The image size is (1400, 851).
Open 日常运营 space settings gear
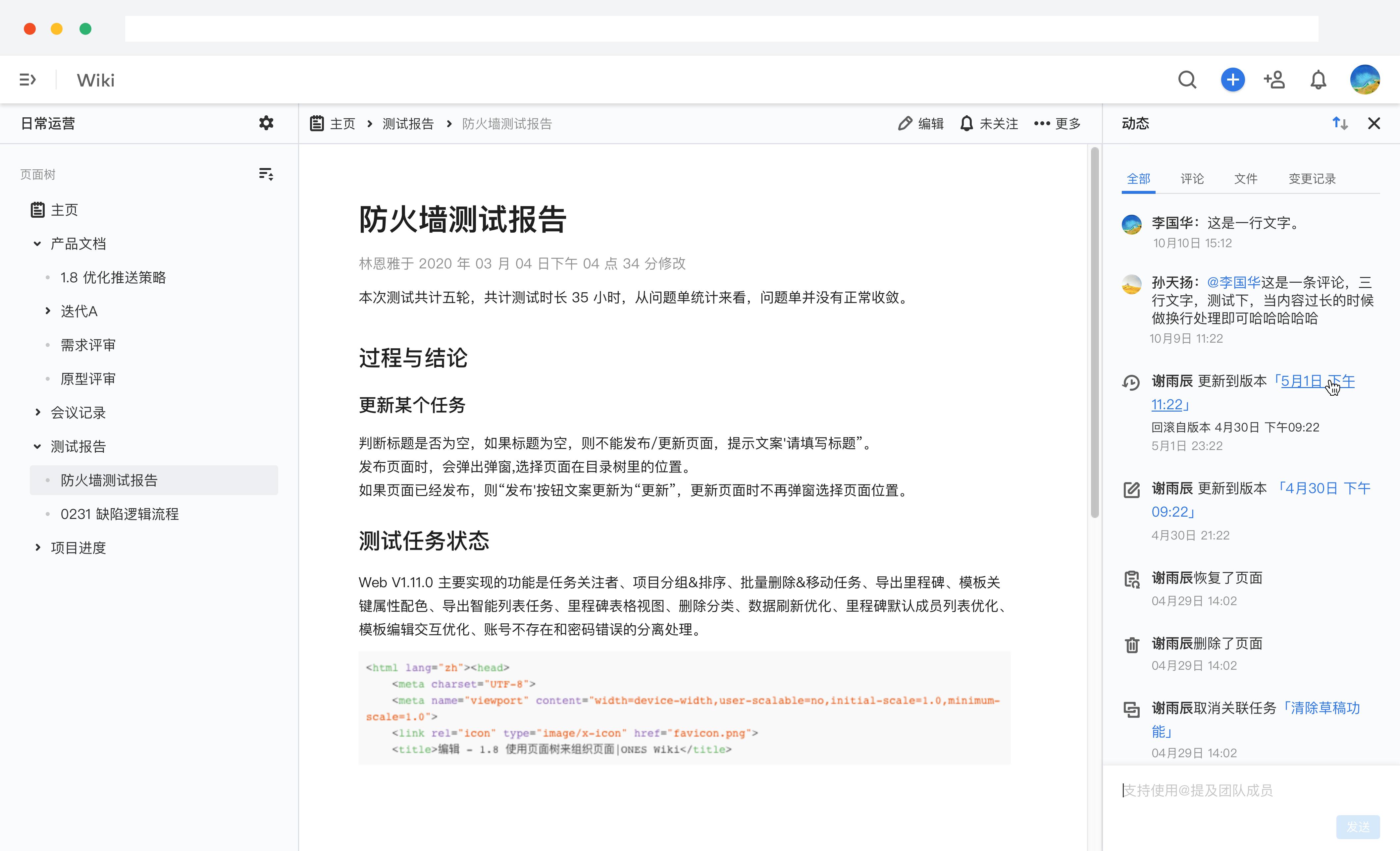266,123
